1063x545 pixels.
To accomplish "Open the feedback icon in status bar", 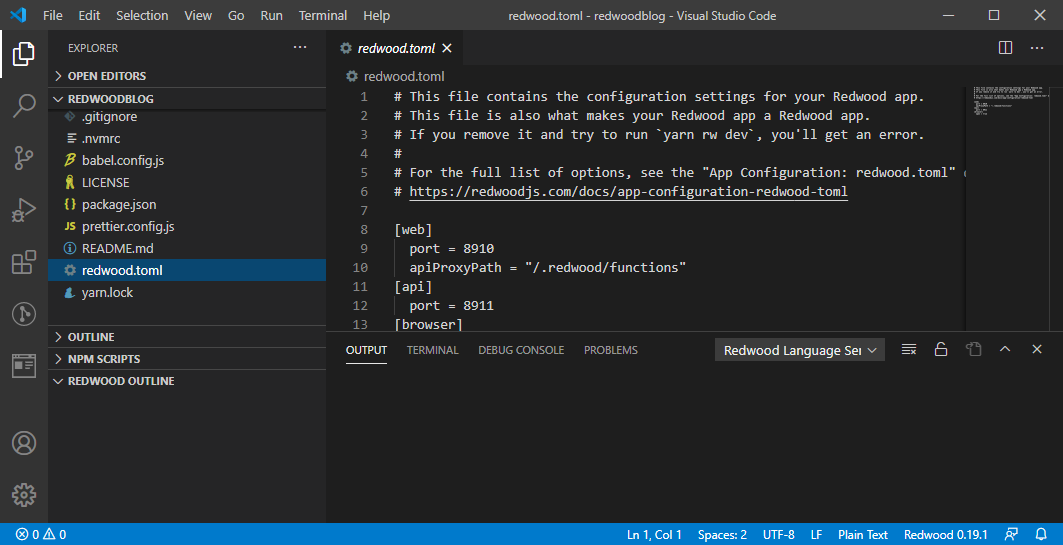I will (1011, 535).
